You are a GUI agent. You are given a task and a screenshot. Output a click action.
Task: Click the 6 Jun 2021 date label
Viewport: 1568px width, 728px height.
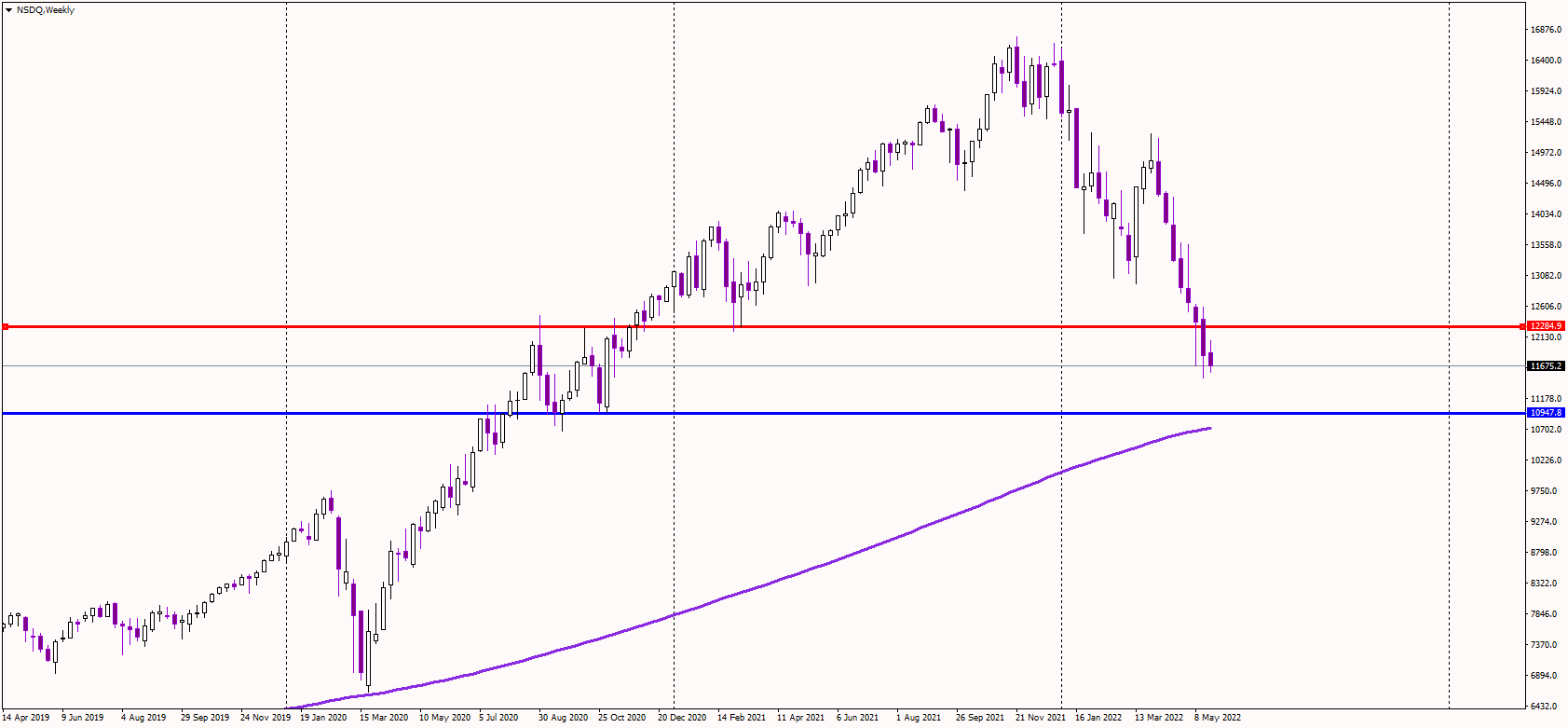point(857,718)
